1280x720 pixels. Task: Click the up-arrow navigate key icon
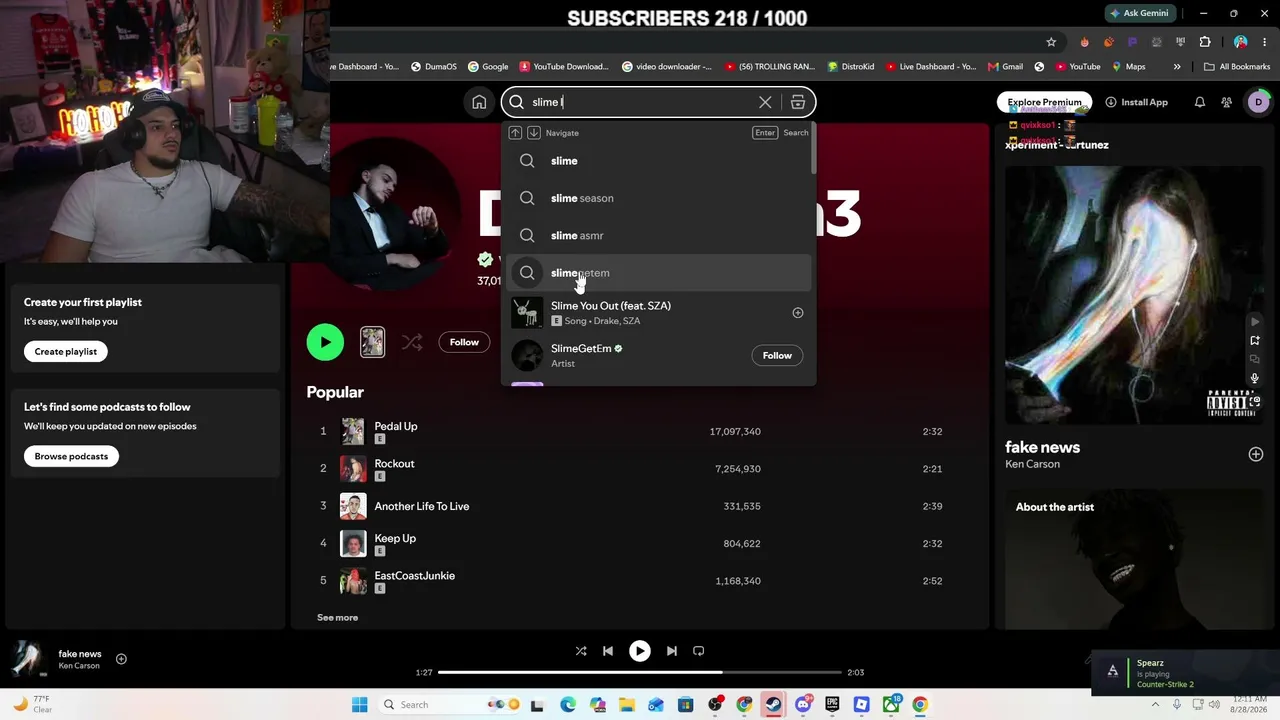point(515,133)
